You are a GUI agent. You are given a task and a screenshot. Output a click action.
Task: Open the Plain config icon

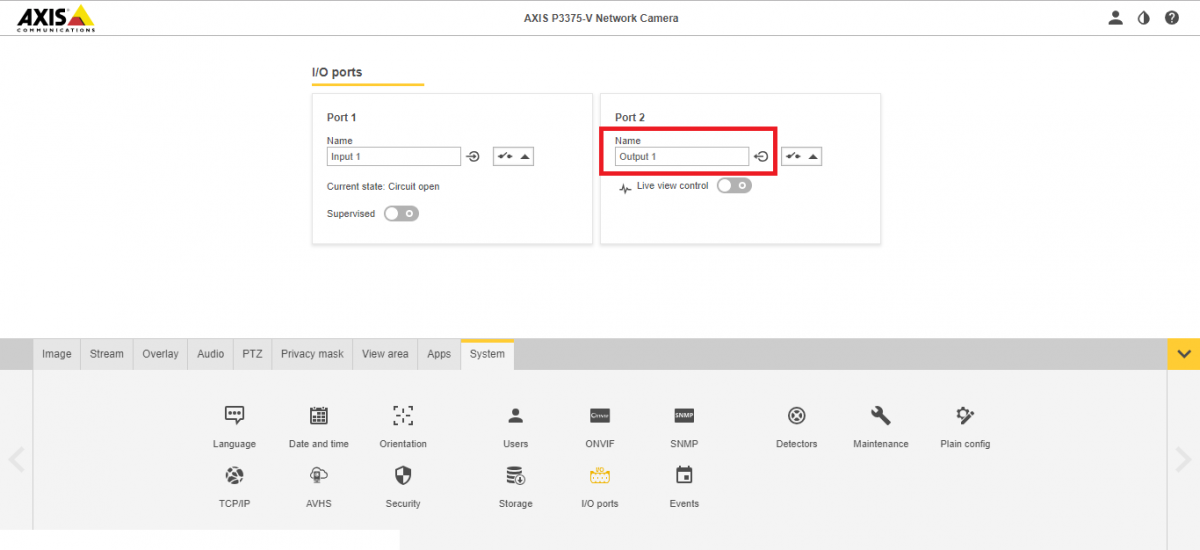point(965,415)
